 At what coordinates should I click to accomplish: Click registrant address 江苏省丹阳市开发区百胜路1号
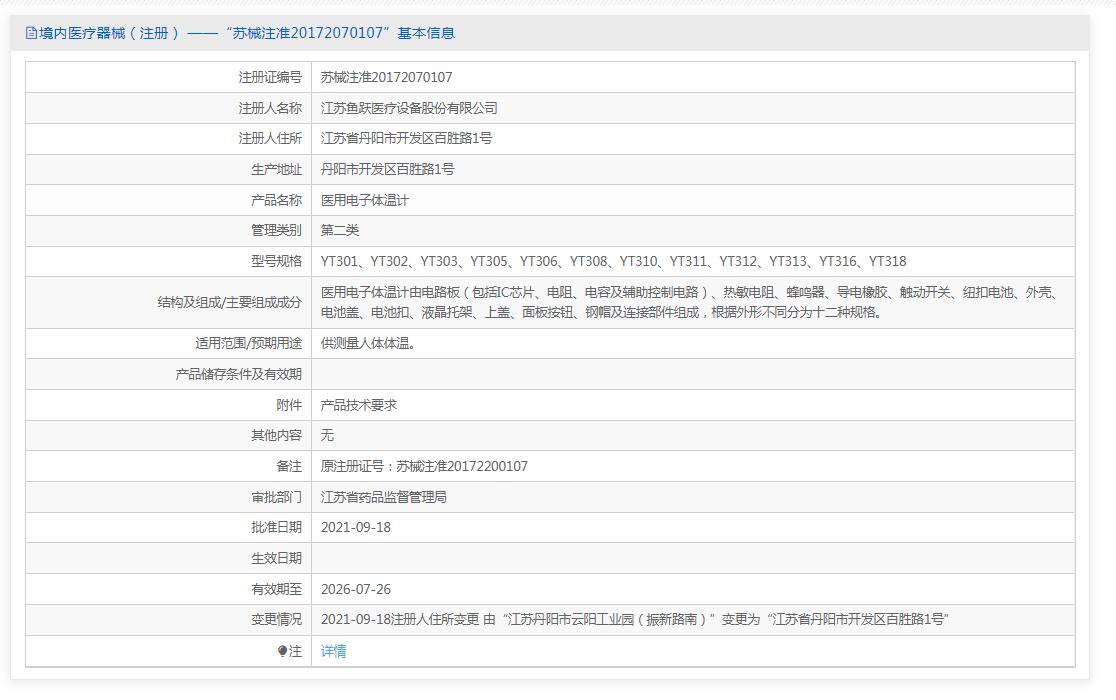click(x=406, y=138)
